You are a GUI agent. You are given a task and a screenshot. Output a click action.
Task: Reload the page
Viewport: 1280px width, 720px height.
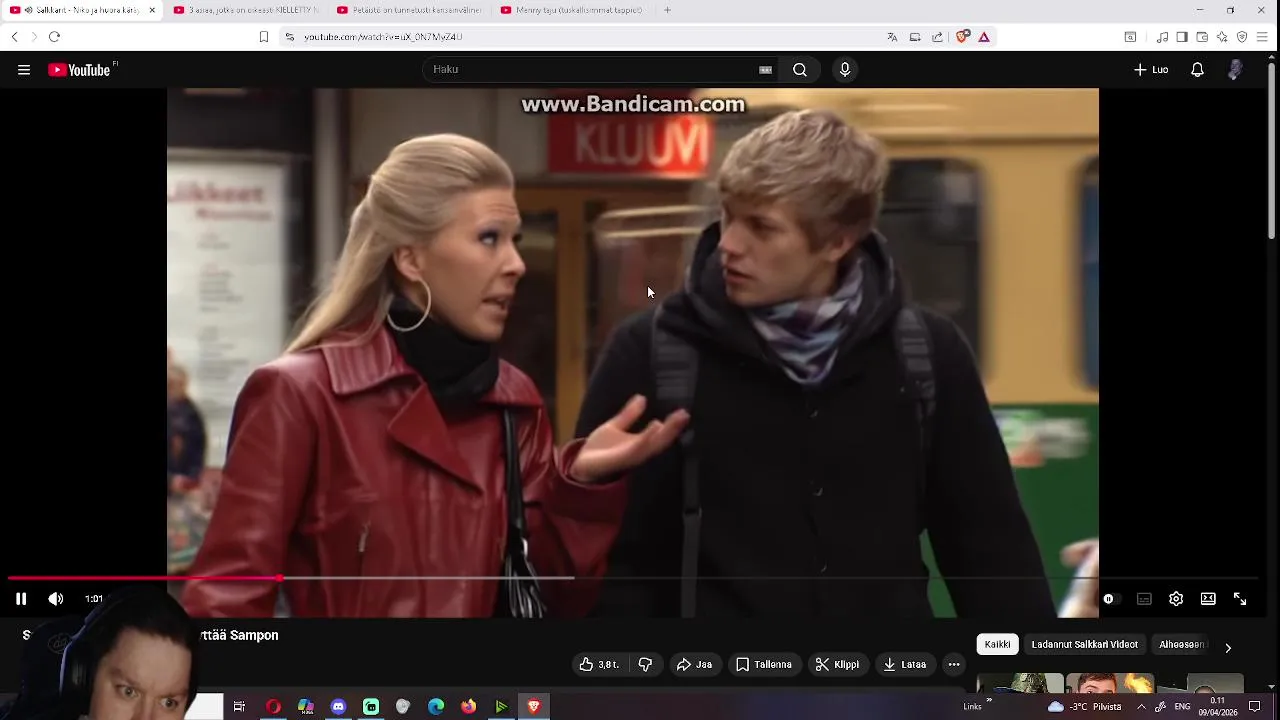tap(54, 37)
